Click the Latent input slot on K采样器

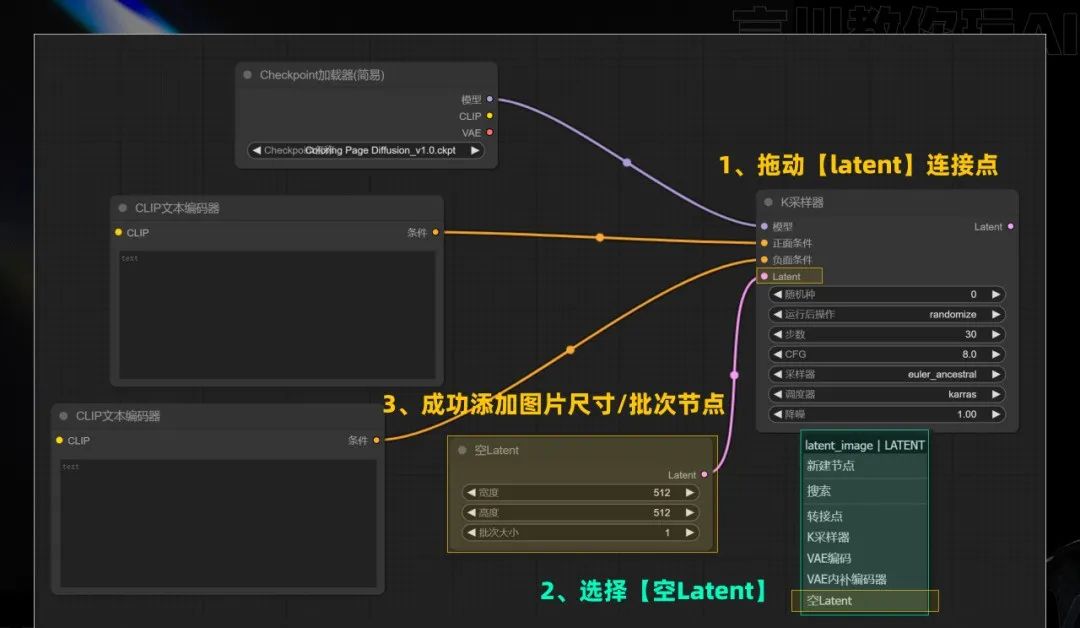coord(764,276)
